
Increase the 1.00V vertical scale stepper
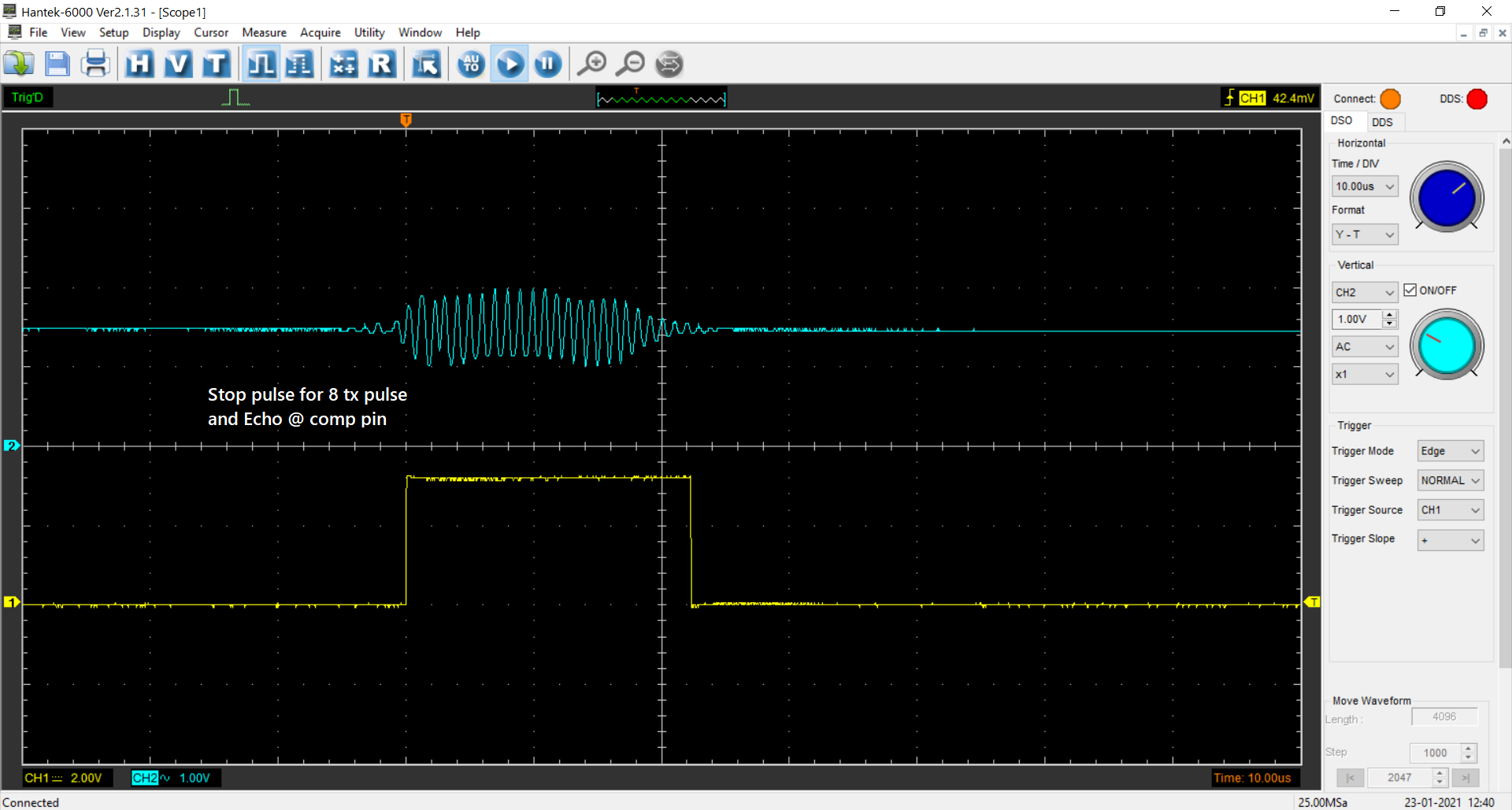[1390, 315]
